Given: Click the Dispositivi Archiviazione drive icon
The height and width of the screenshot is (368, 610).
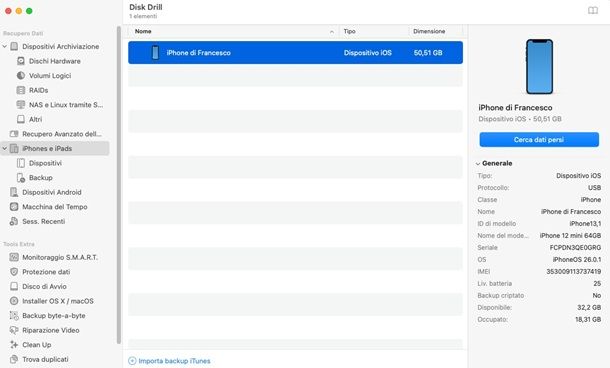Looking at the screenshot, I should coord(14,46).
